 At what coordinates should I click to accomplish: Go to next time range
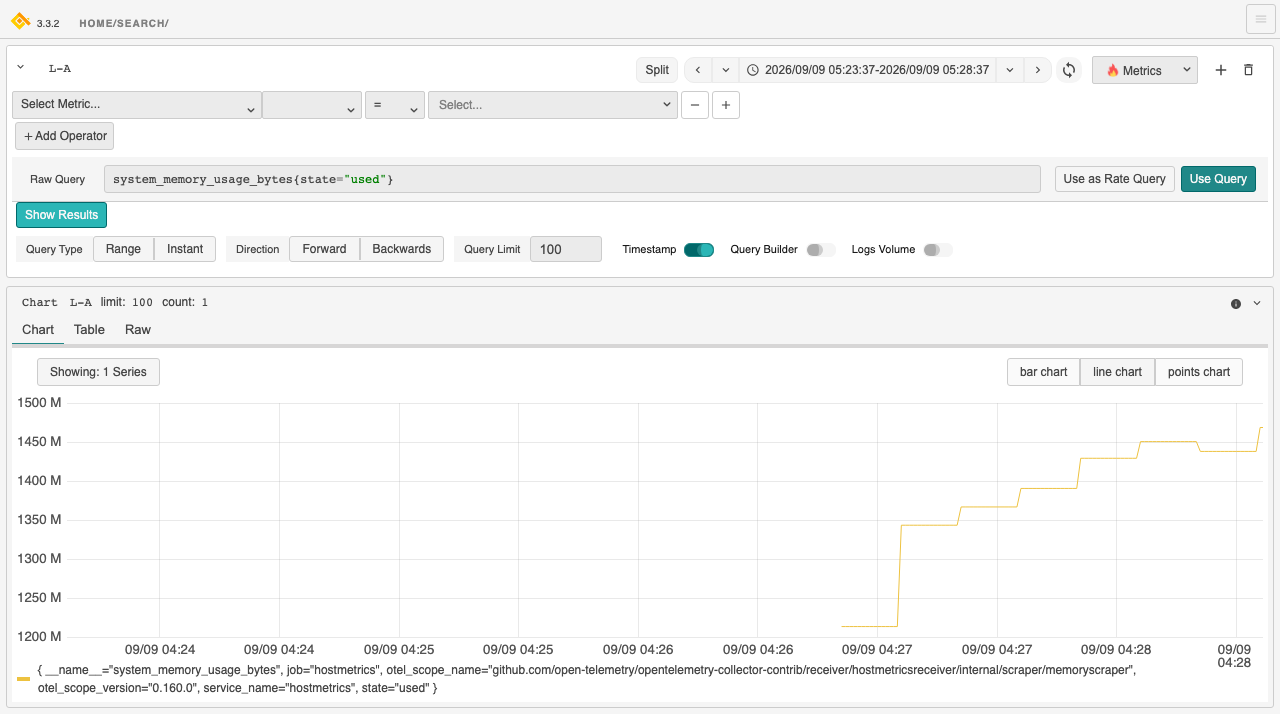(1038, 70)
